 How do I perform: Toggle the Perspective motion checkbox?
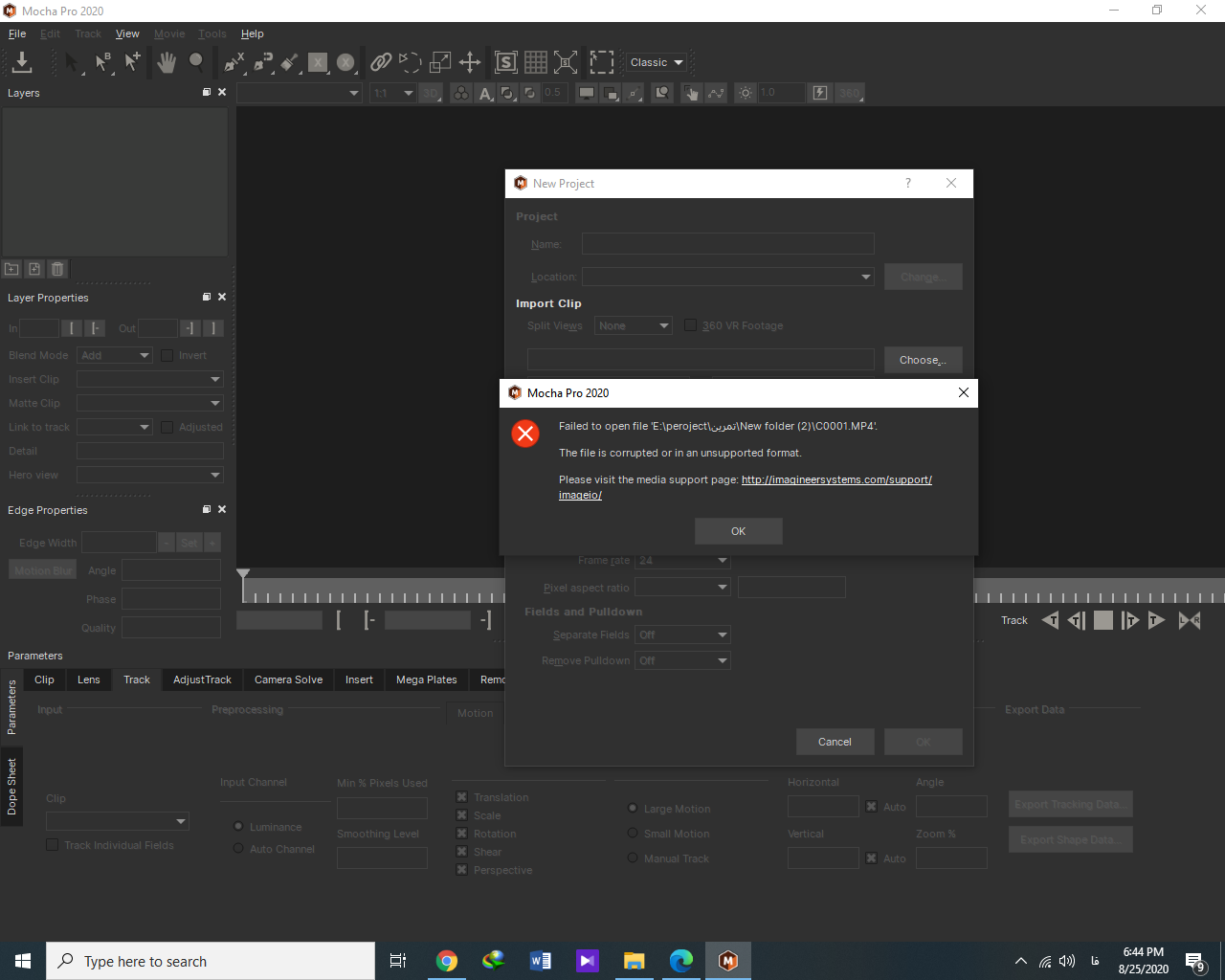(x=462, y=870)
